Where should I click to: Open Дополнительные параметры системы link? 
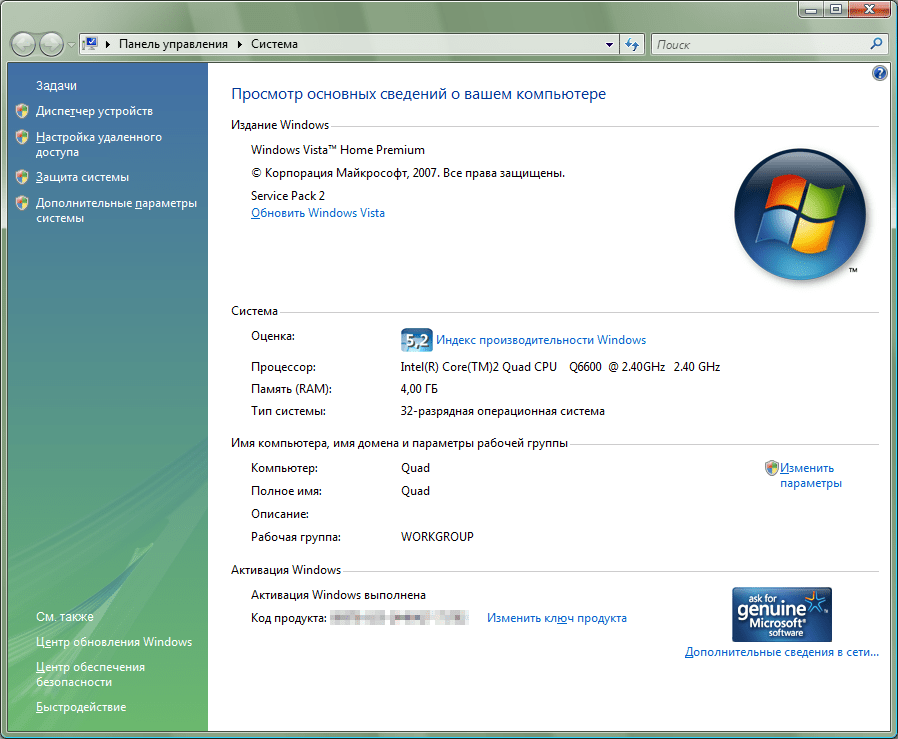[x=116, y=210]
